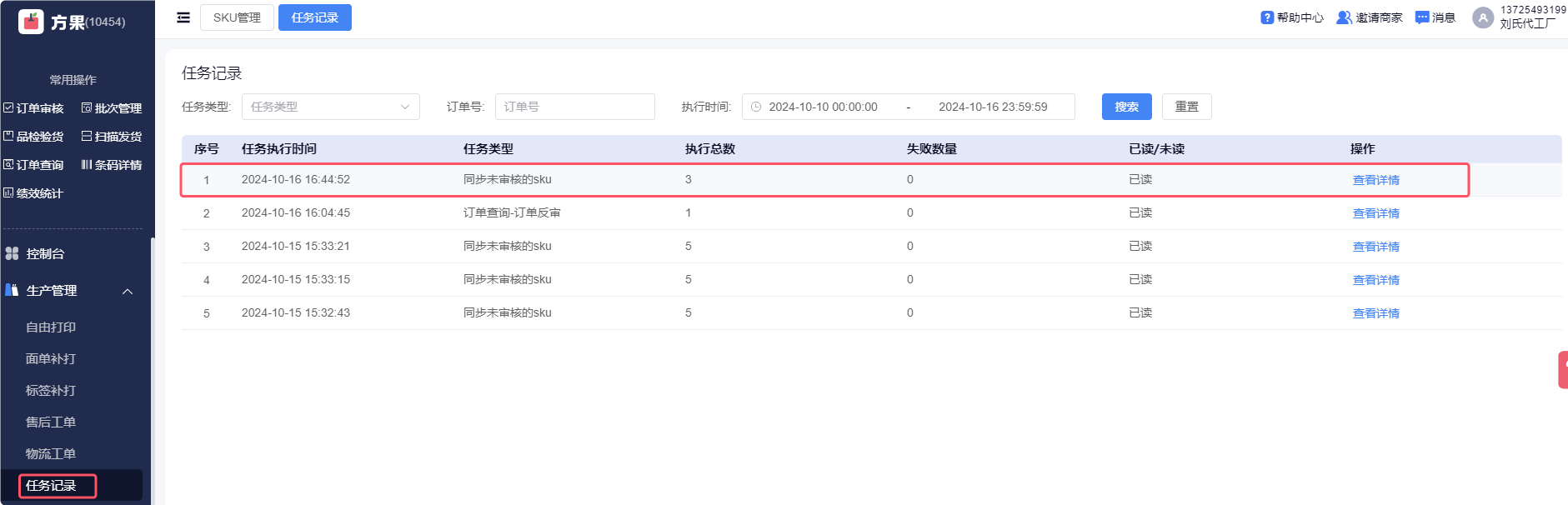The width and height of the screenshot is (1568, 505).
Task: Click the order number (订单号) input field
Action: (574, 107)
